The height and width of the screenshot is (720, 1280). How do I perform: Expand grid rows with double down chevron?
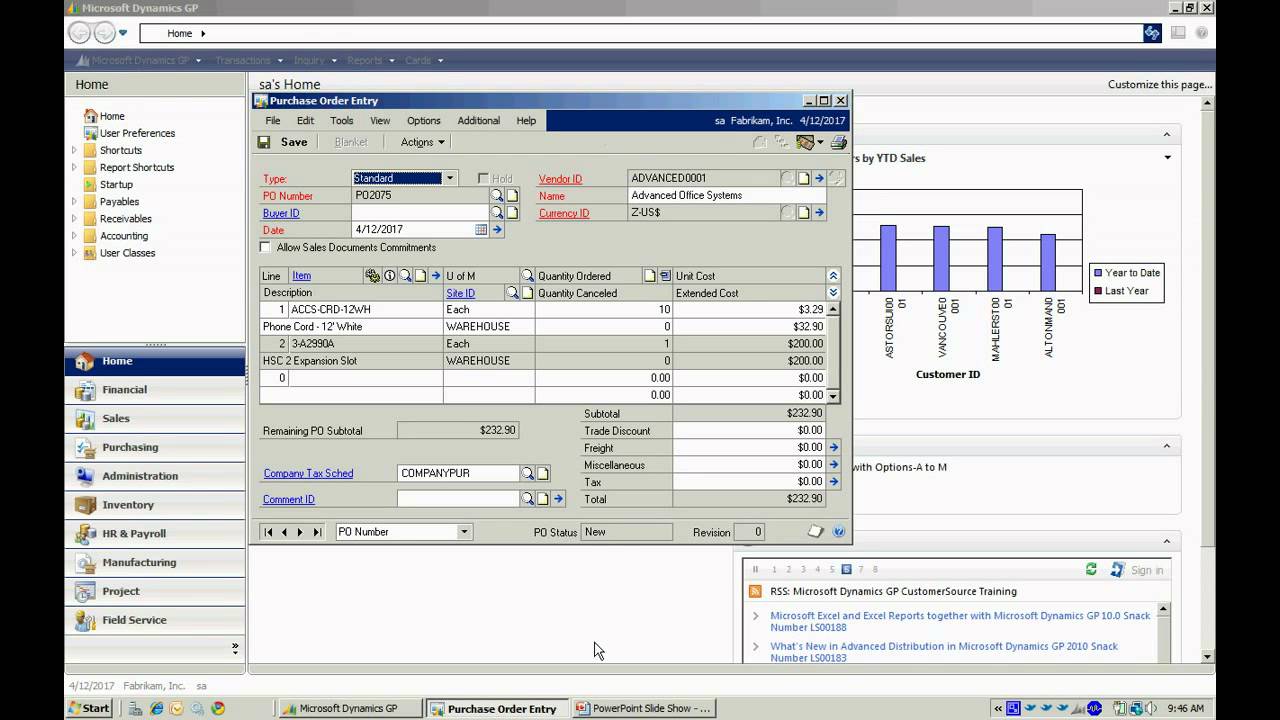click(833, 293)
